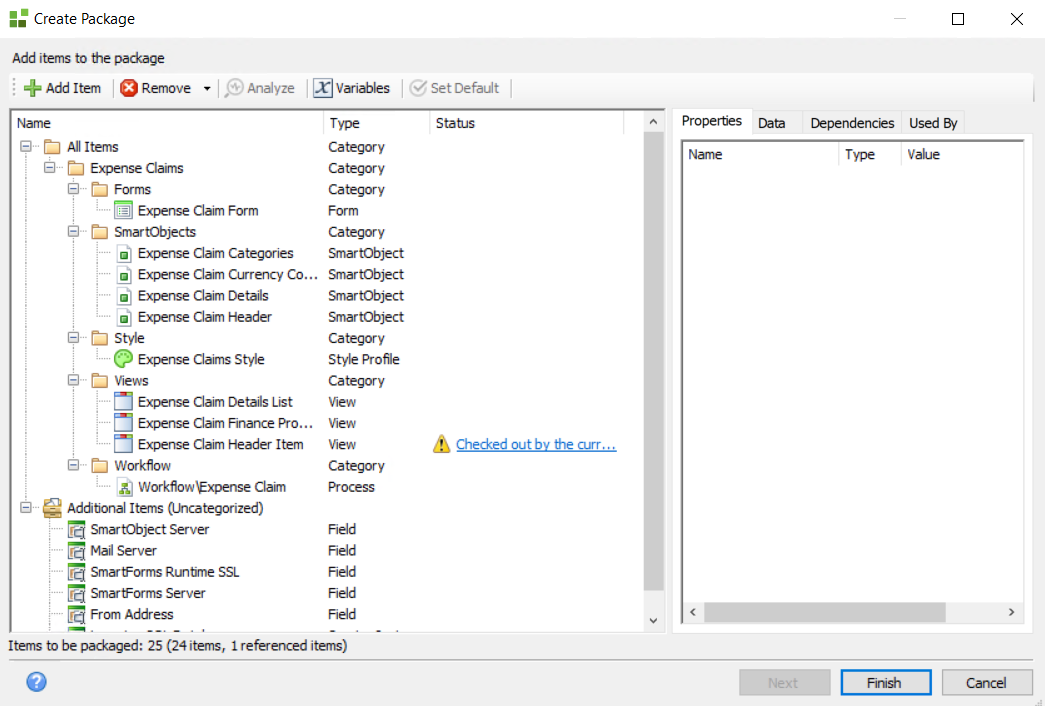
Task: Click the Mail Server field icon
Action: [76, 551]
